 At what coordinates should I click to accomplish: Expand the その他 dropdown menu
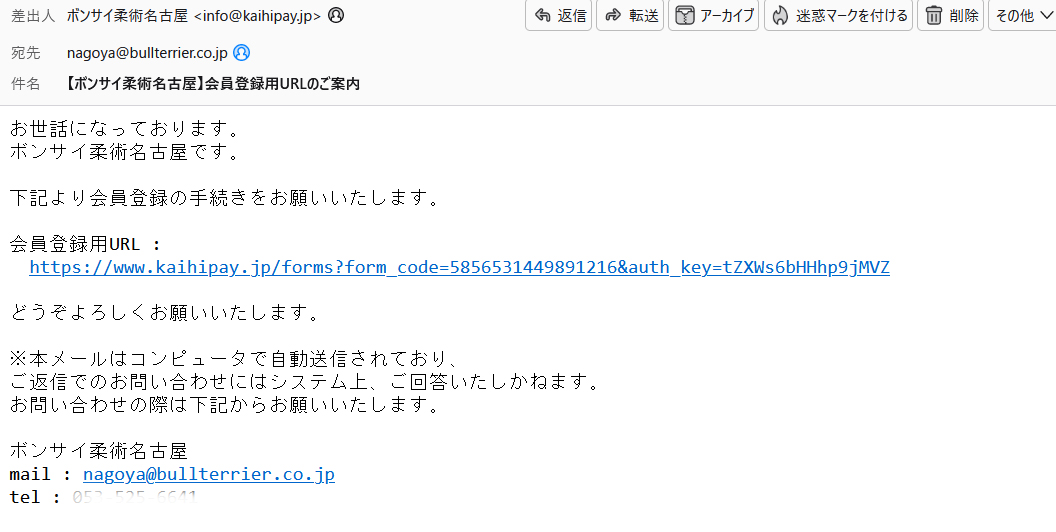click(x=1022, y=15)
